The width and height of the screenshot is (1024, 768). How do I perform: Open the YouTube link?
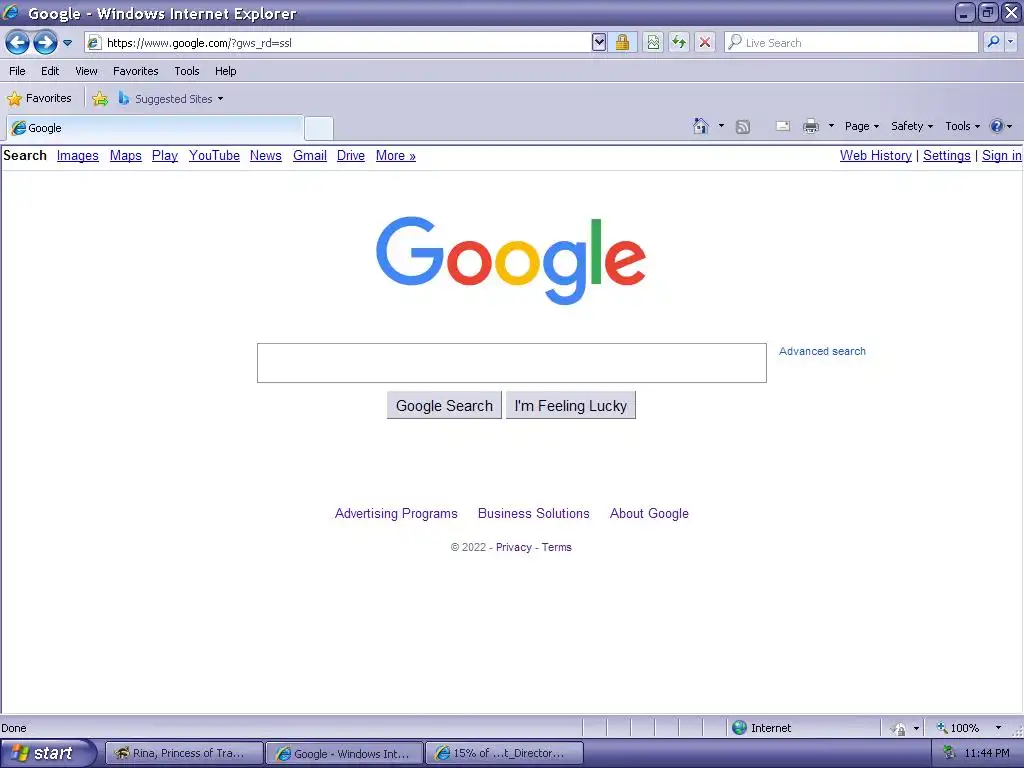[x=214, y=155]
